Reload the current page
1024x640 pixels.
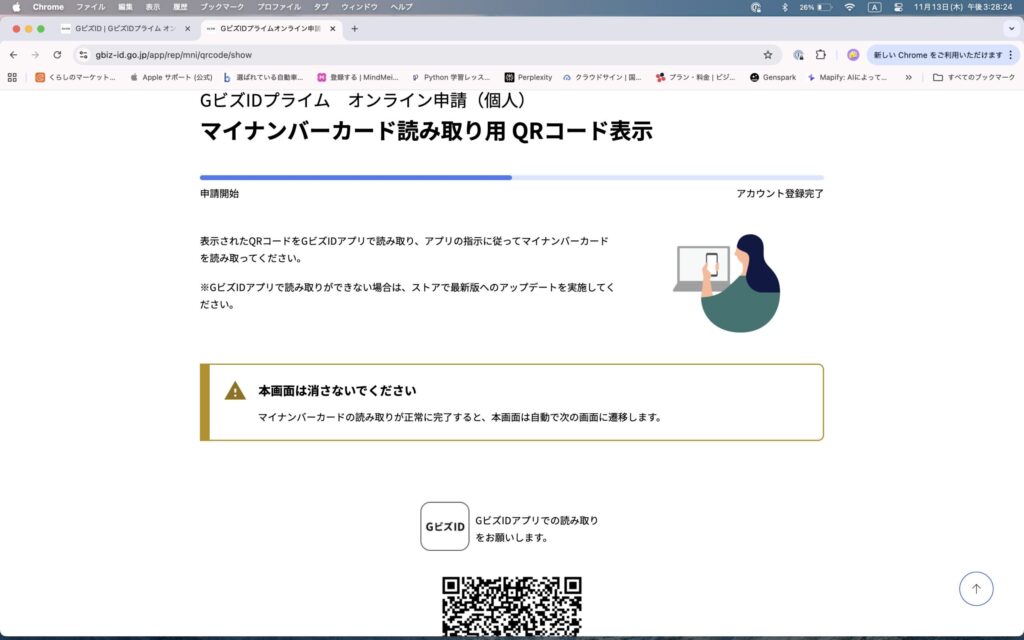[57, 55]
